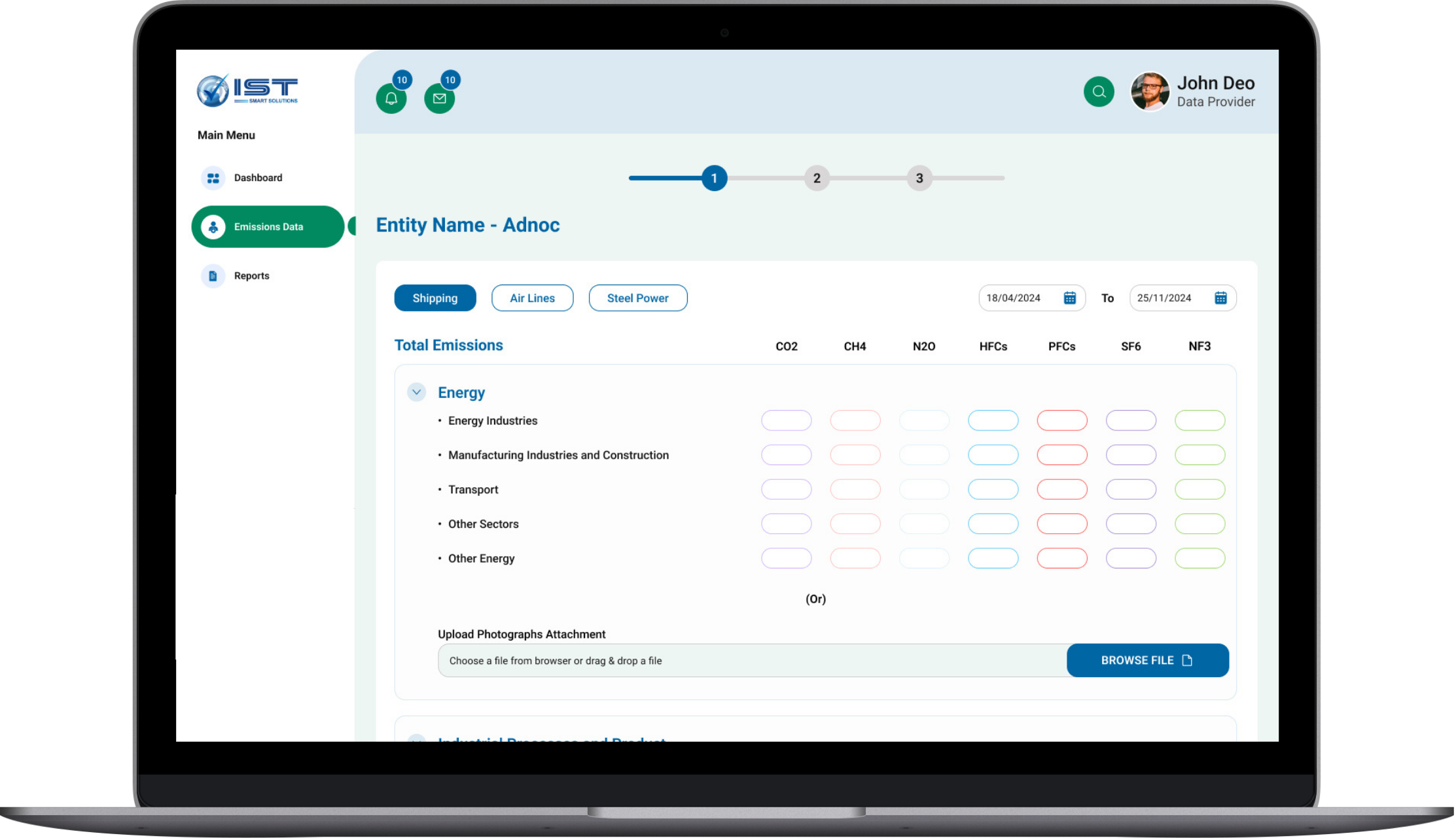Collapse the Energy section chevron
Image resolution: width=1456 pixels, height=838 pixels.
click(418, 391)
